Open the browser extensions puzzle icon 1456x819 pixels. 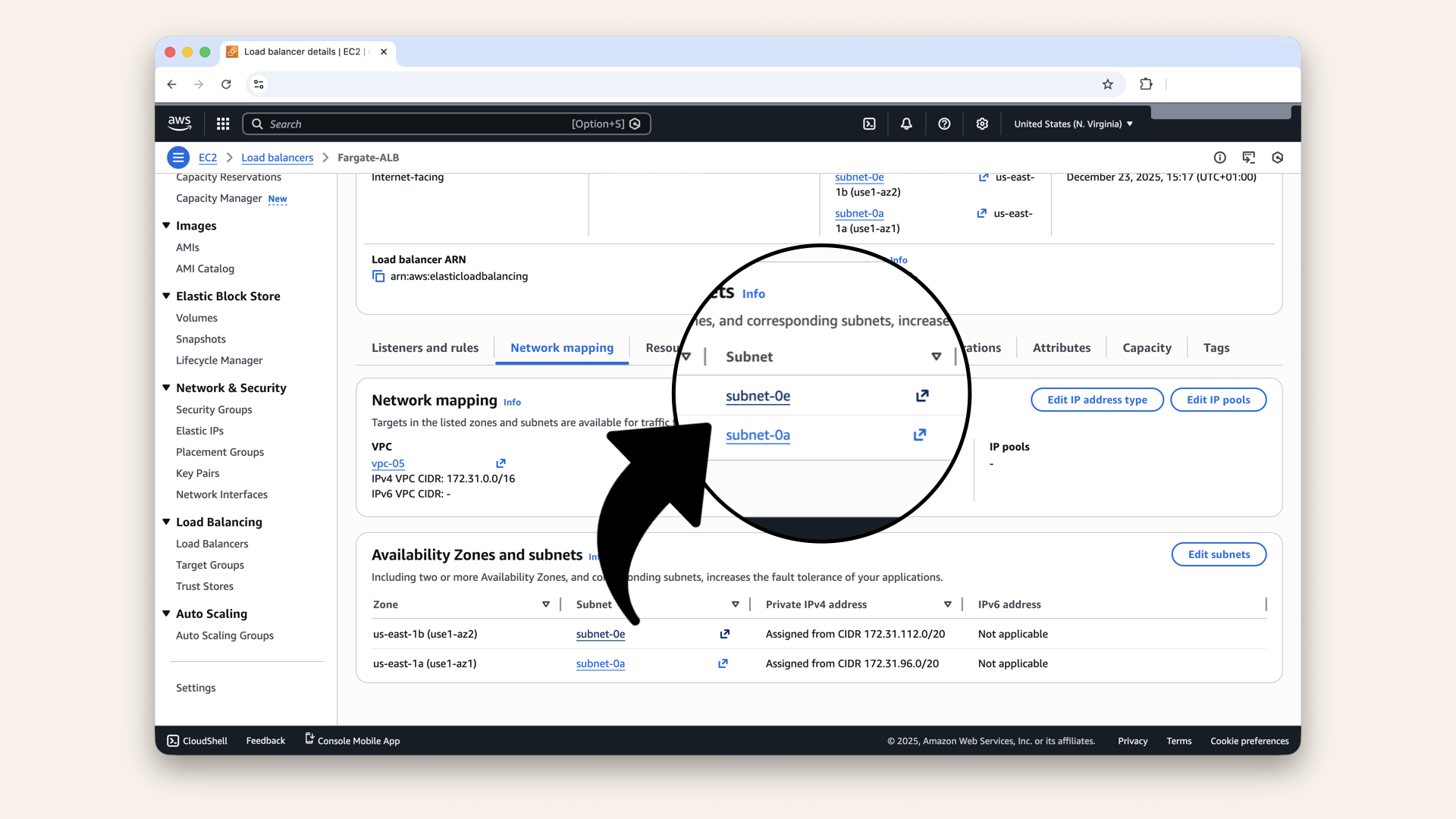1146,84
